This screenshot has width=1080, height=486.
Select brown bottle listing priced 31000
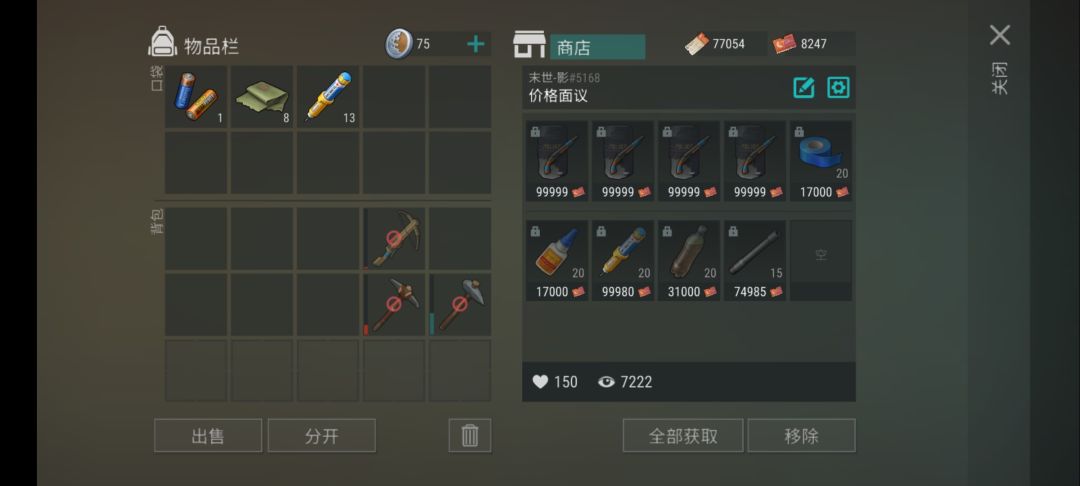click(x=689, y=260)
